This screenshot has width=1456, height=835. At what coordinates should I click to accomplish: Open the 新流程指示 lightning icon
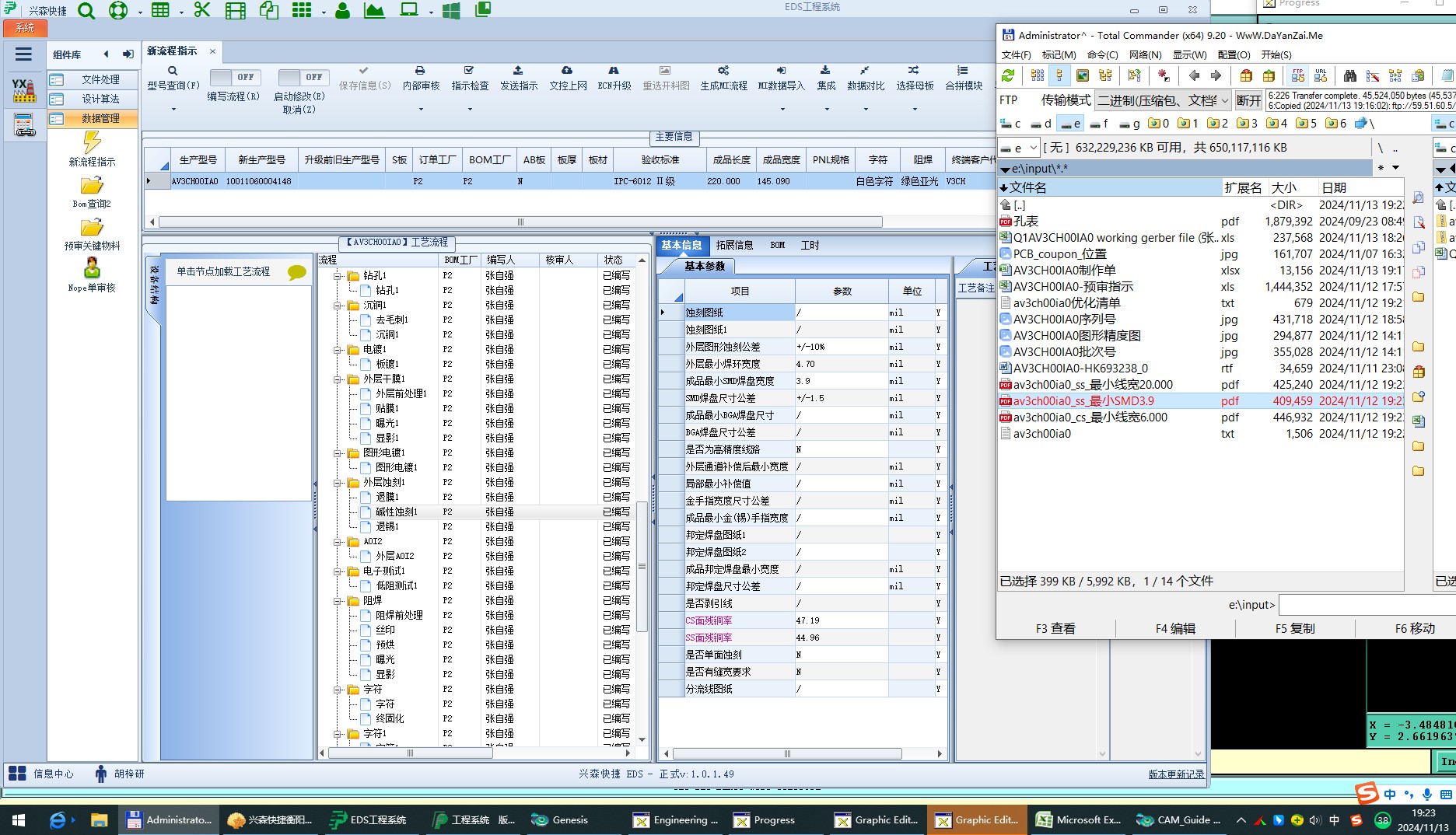(92, 142)
